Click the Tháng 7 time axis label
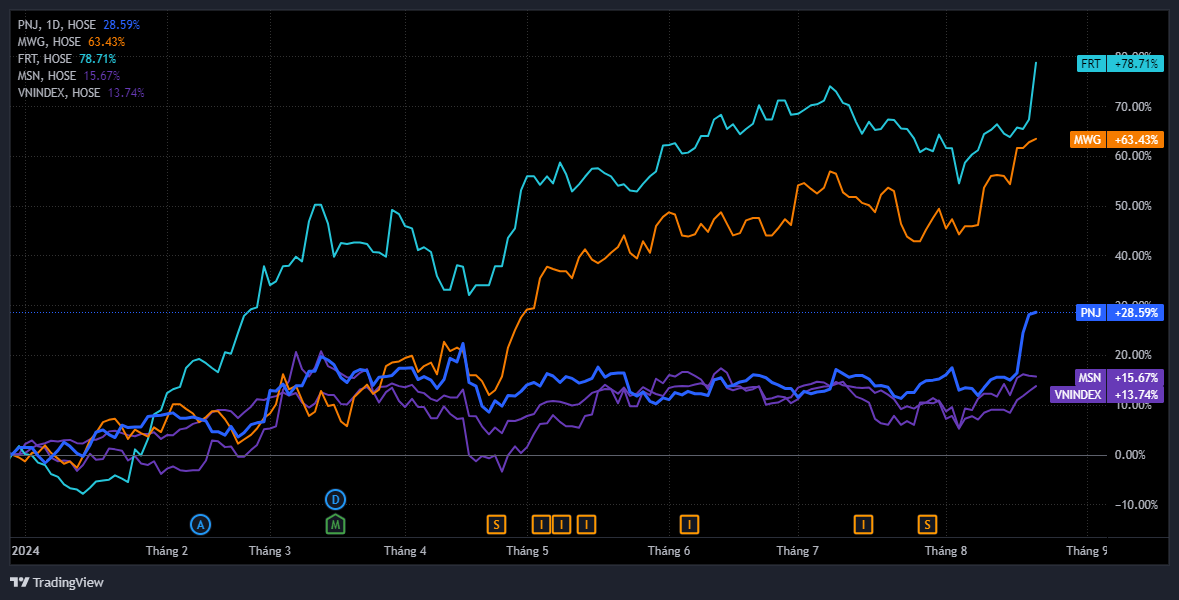The height and width of the screenshot is (600, 1179). [x=798, y=551]
